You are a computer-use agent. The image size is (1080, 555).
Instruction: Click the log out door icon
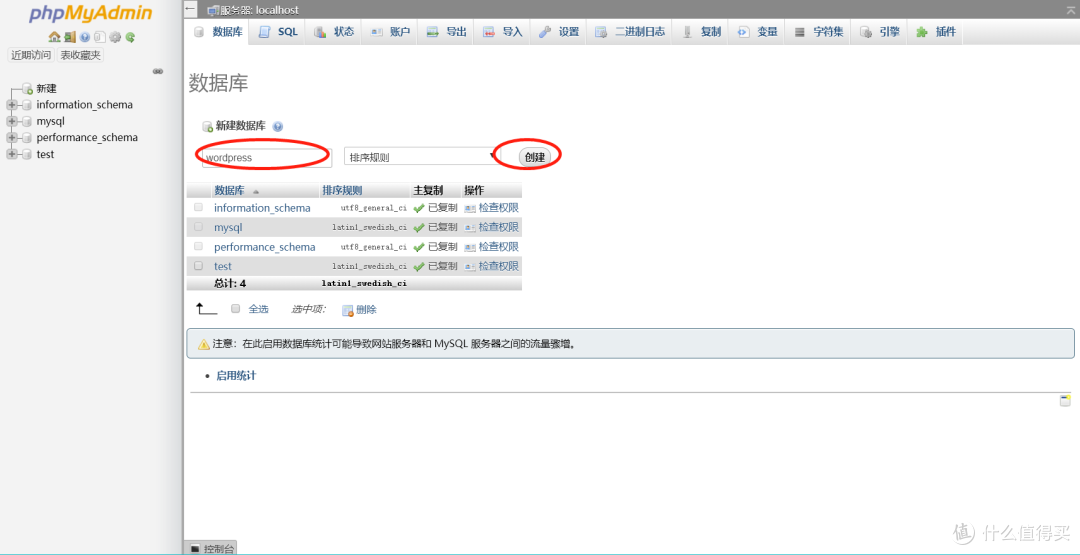tap(70, 37)
